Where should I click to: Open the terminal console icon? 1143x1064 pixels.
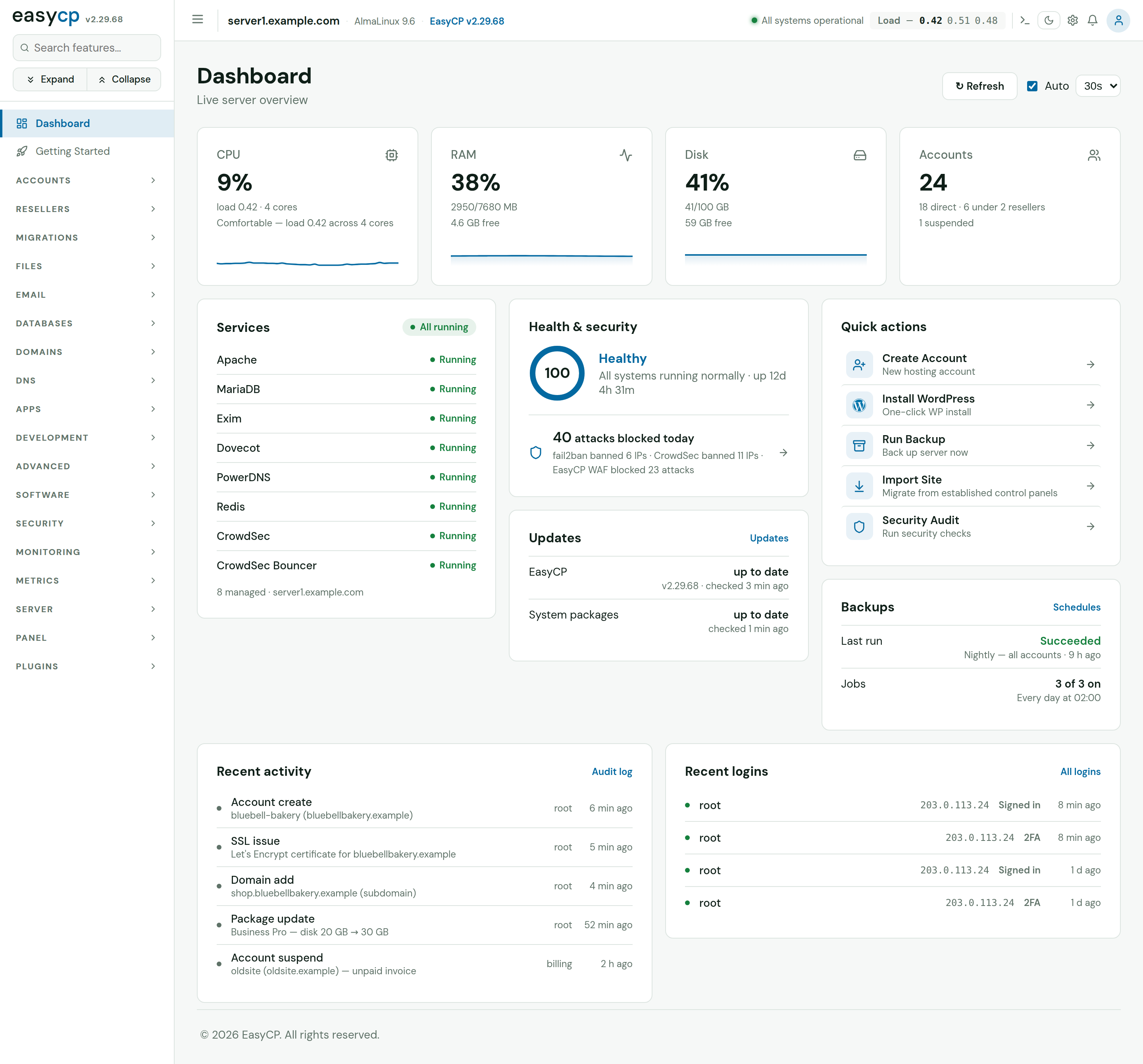pos(1025,21)
